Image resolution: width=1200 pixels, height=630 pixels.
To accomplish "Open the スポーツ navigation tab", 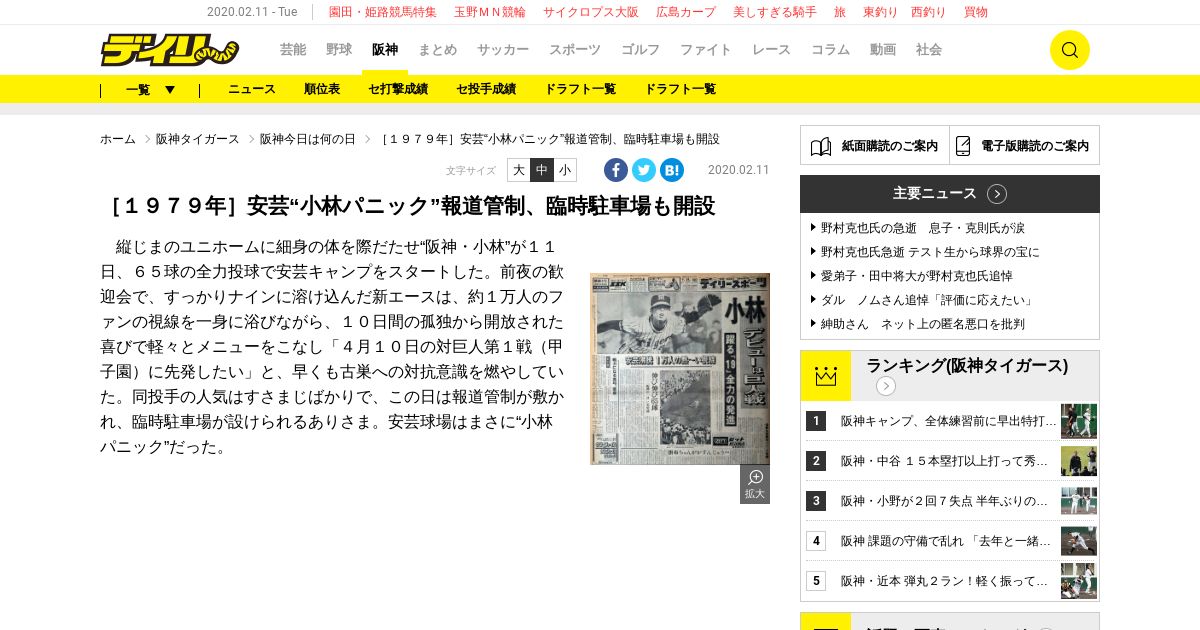I will [x=575, y=49].
